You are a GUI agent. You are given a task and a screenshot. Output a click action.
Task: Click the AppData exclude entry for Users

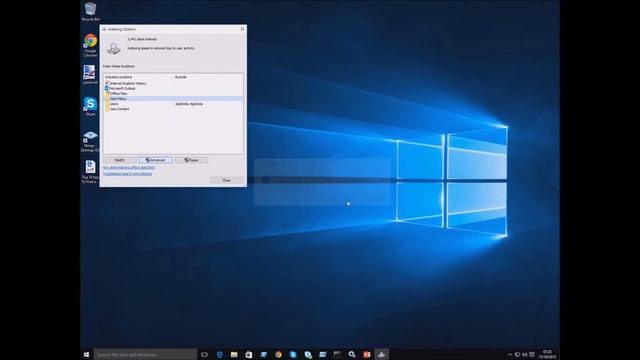pos(189,104)
